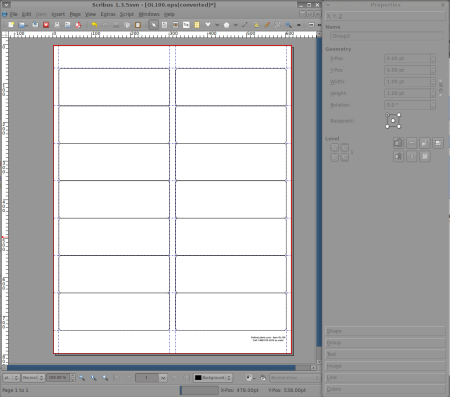Click the color management toggle icon in the bottom bar
Image resolution: width=450 pixels, height=397 pixels.
click(263, 378)
